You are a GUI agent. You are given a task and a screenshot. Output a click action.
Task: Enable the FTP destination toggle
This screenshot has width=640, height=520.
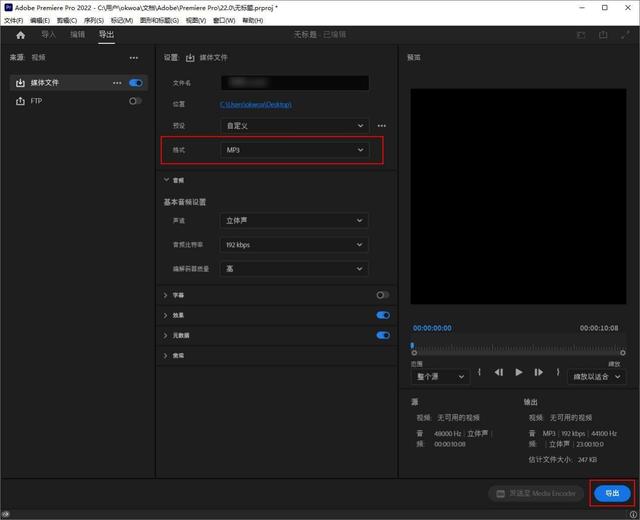pyautogui.click(x=135, y=101)
